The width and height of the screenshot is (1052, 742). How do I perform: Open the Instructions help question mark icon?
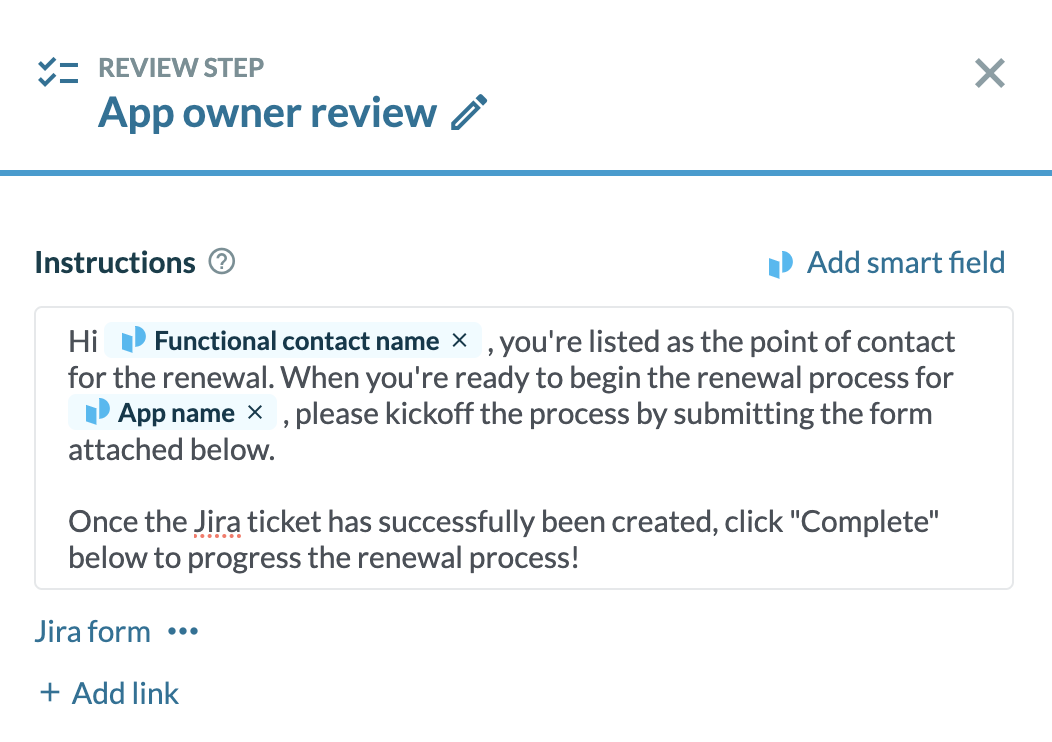(x=221, y=262)
